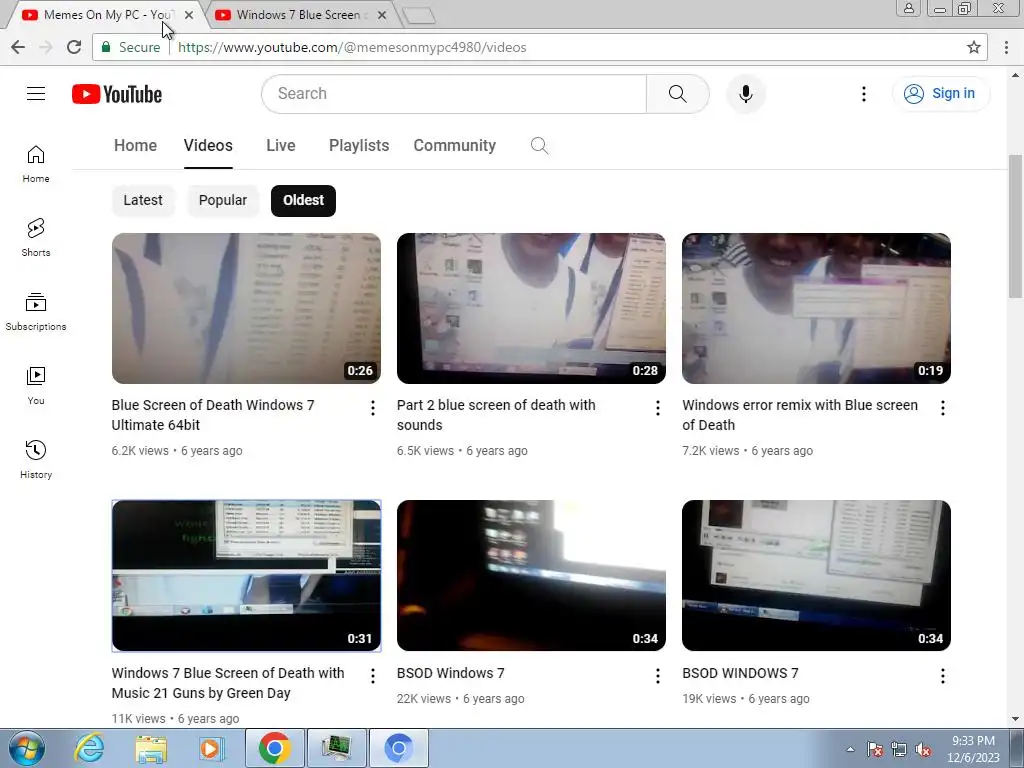Bookmark this page with the star icon
This screenshot has width=1024, height=768.
974,47
